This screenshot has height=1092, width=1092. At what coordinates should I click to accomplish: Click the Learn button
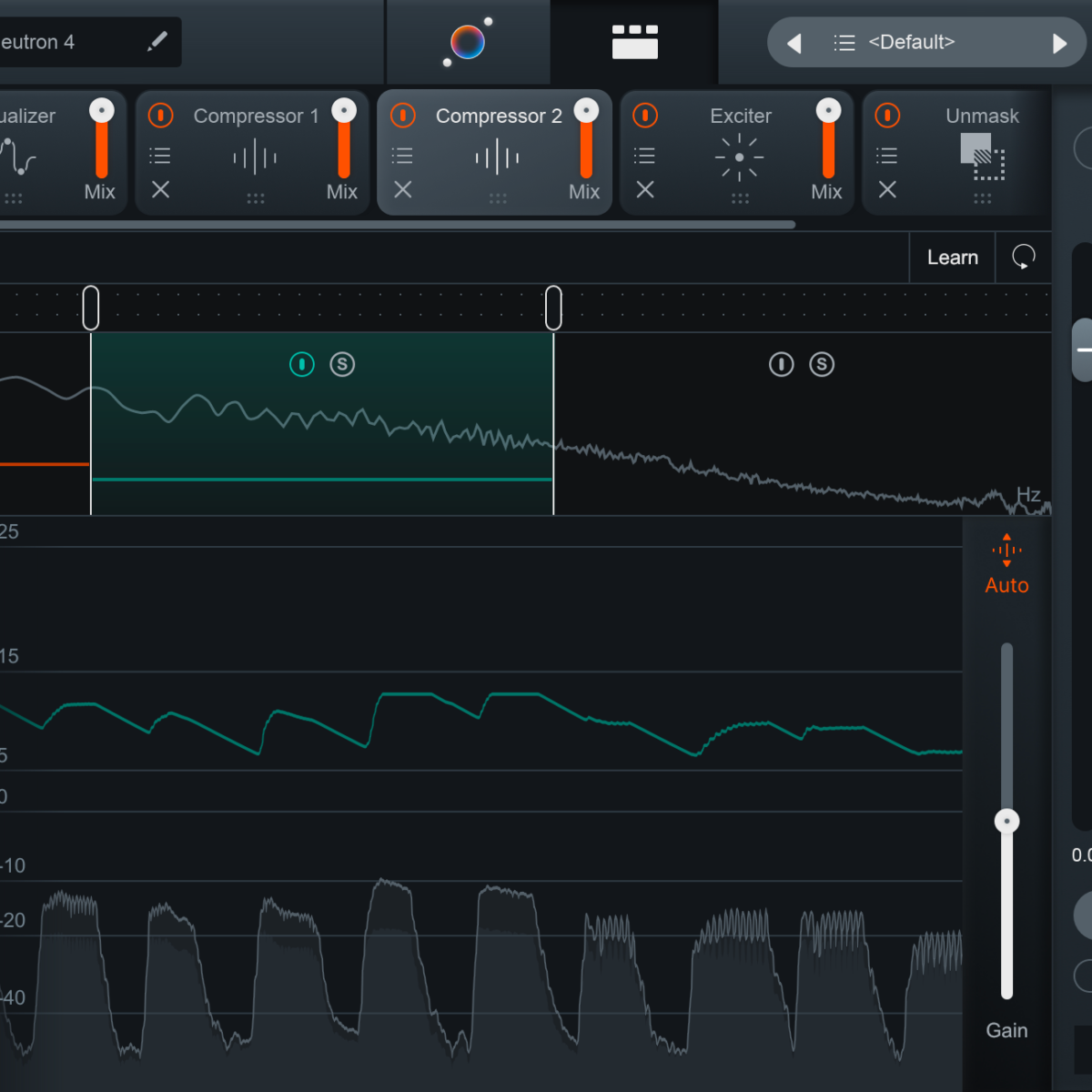pos(952,258)
